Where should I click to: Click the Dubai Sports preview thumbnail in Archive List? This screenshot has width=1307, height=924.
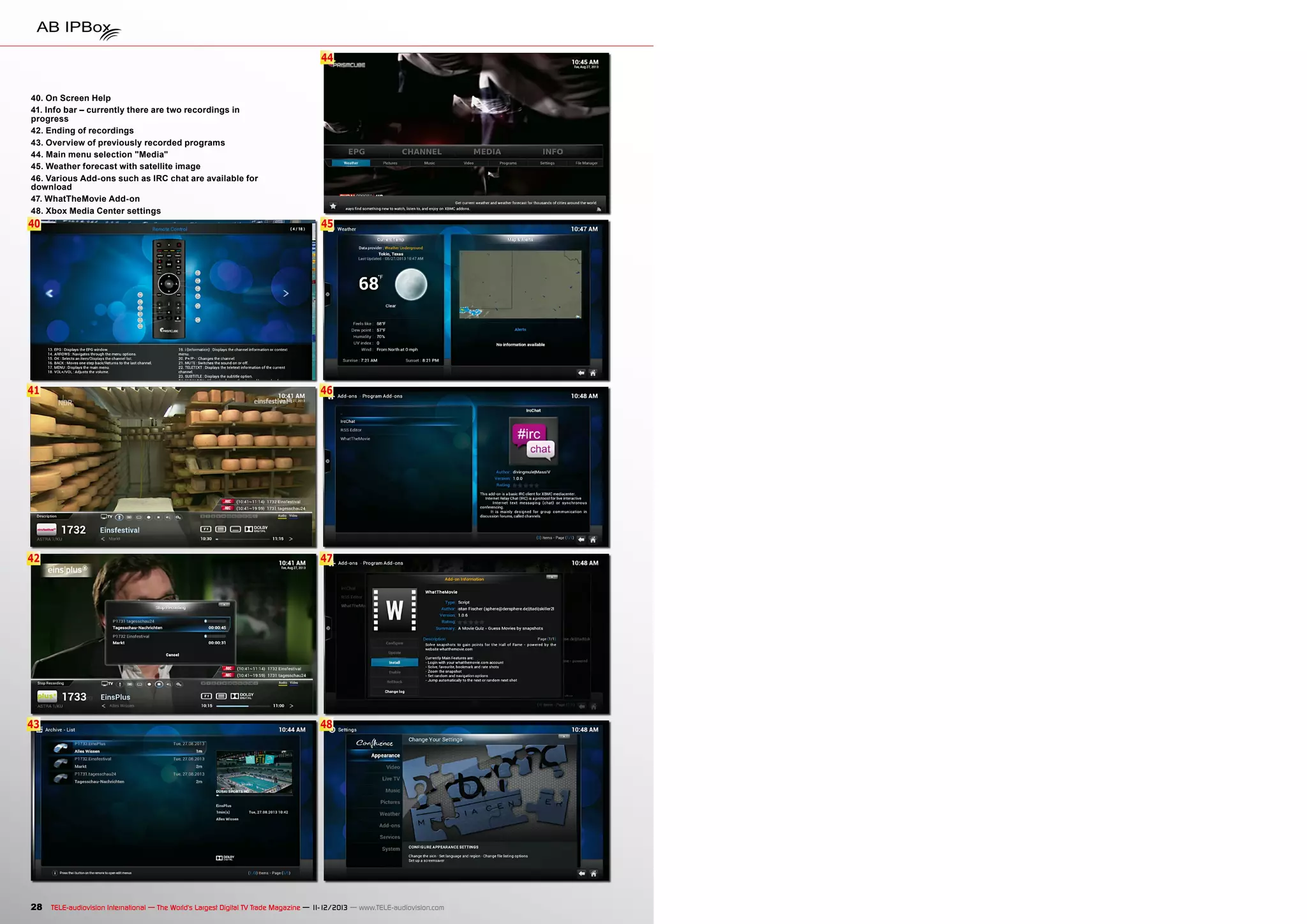(x=254, y=772)
